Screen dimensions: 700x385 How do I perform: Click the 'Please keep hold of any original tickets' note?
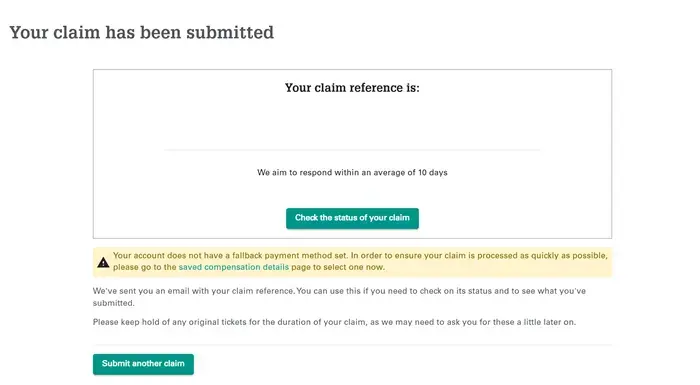(x=334, y=322)
